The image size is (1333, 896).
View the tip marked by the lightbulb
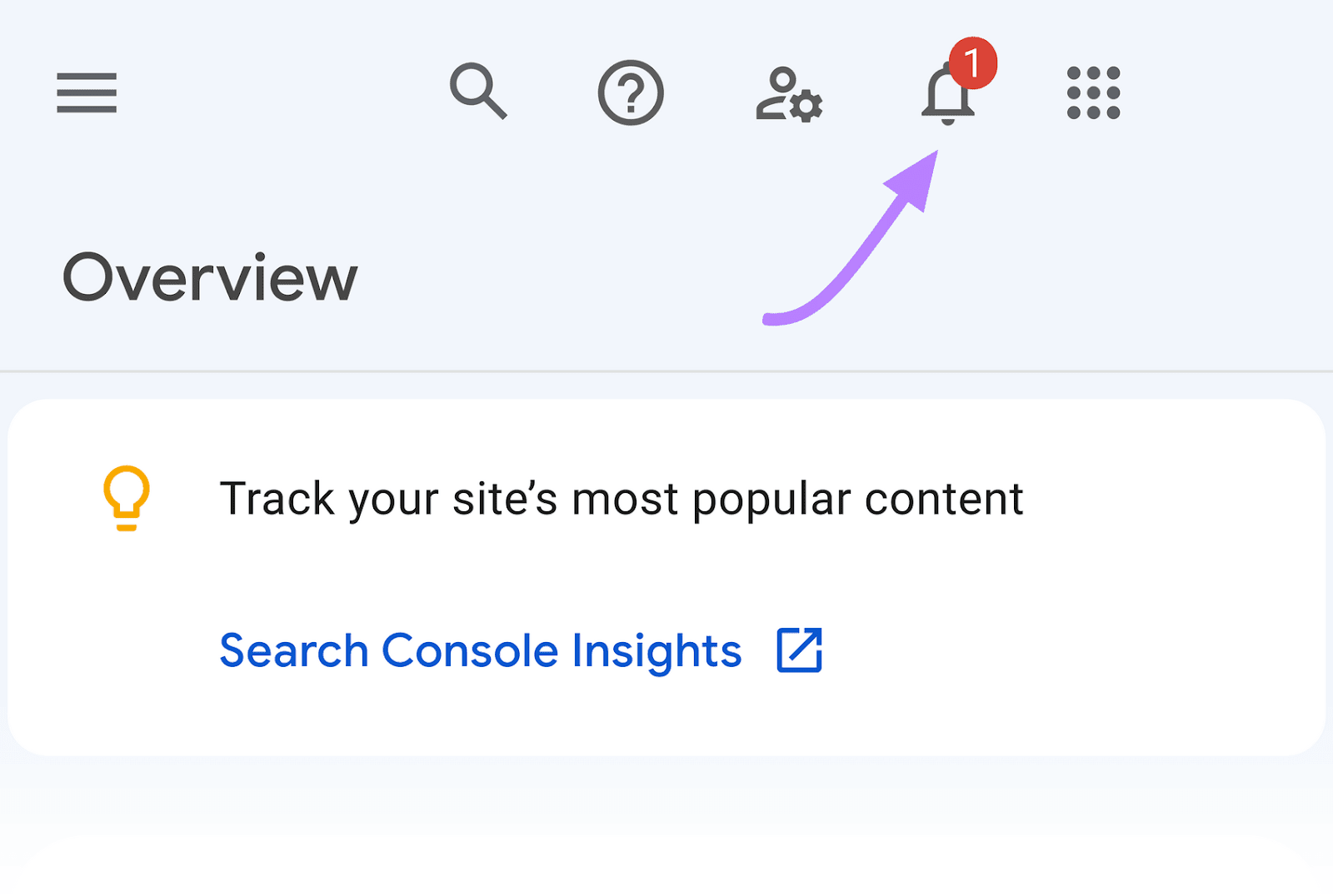(126, 498)
